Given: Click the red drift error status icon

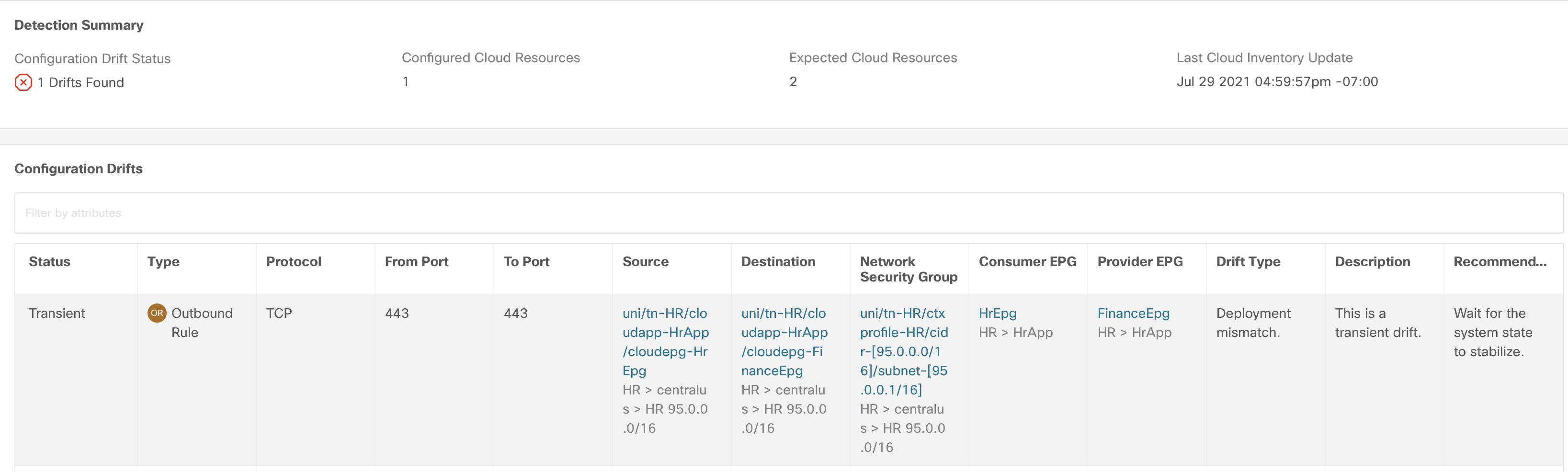Looking at the screenshot, I should click(x=23, y=82).
